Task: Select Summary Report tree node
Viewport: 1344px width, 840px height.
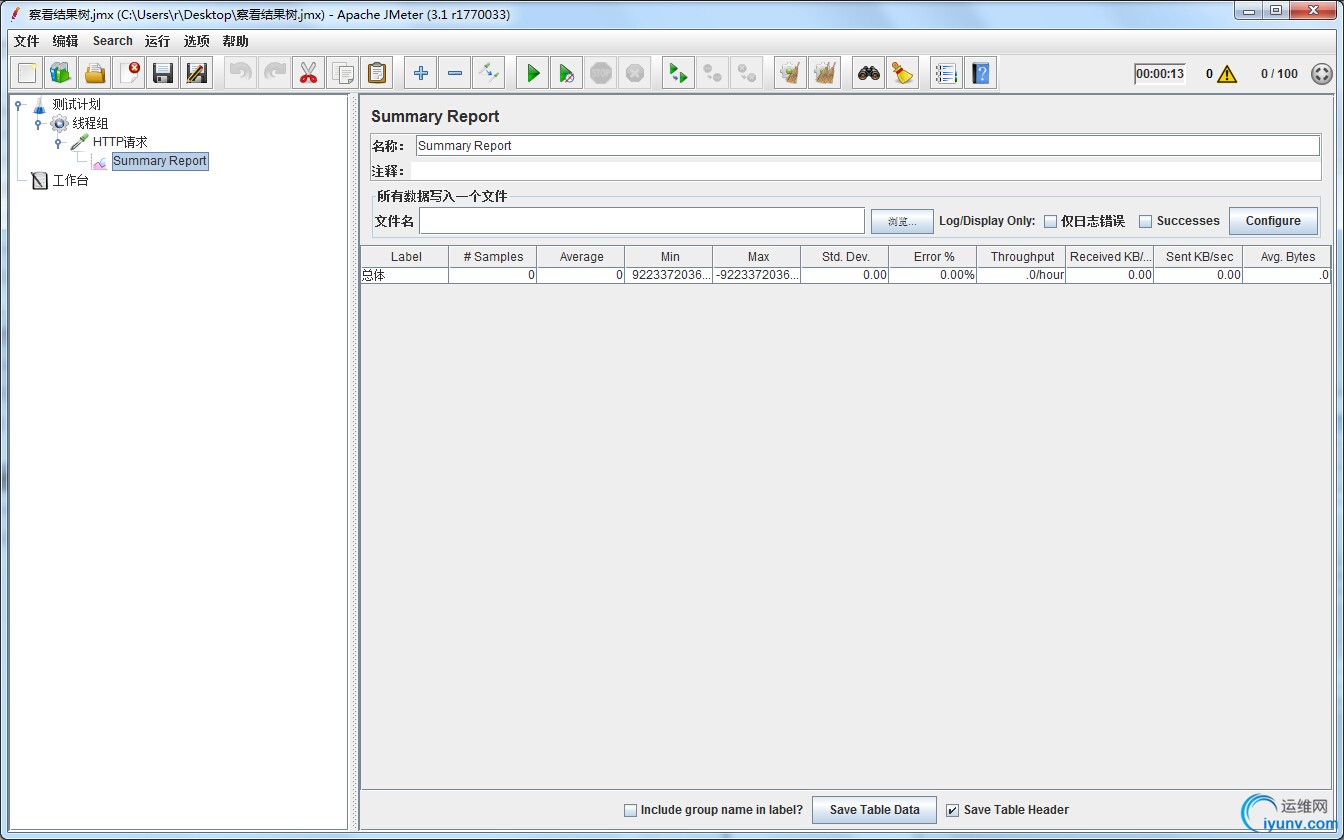Action: 160,161
